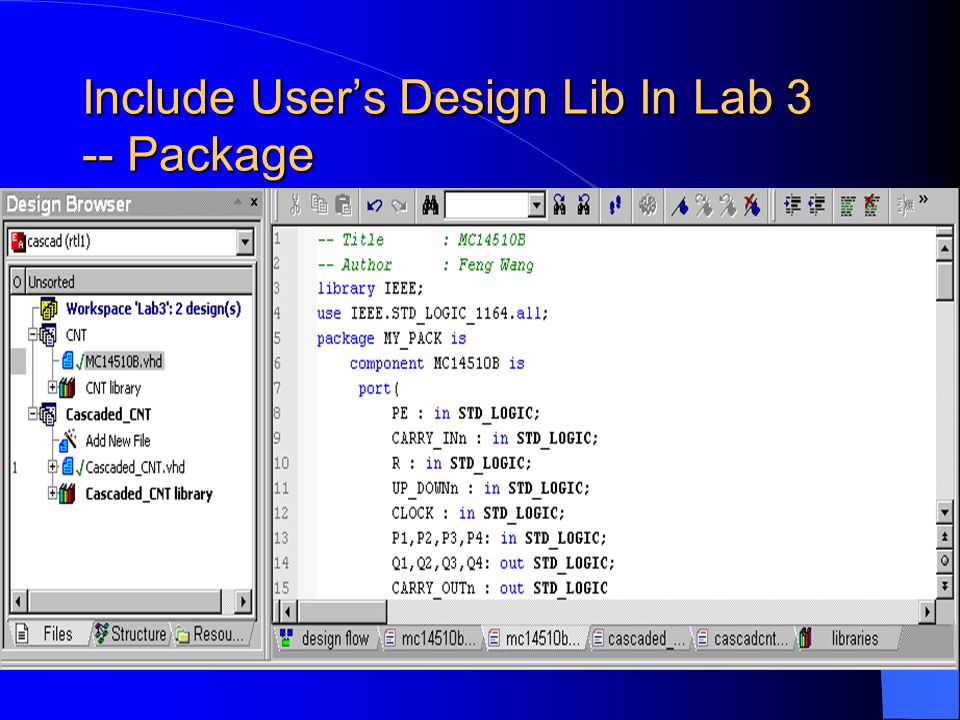
Task: Go to next bookmark flag icon
Action: pyautogui.click(x=704, y=206)
